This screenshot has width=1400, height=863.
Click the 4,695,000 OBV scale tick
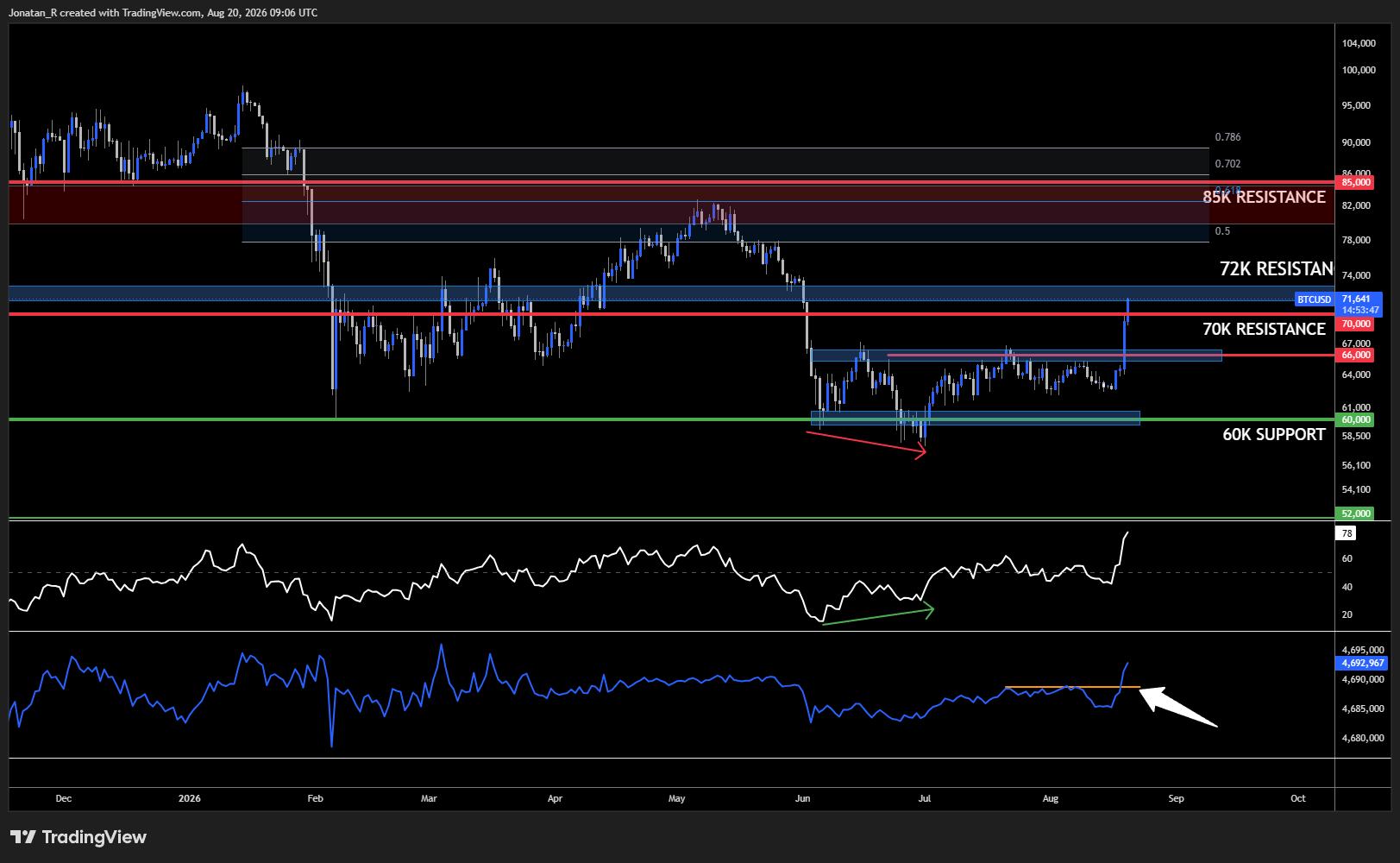point(1363,650)
